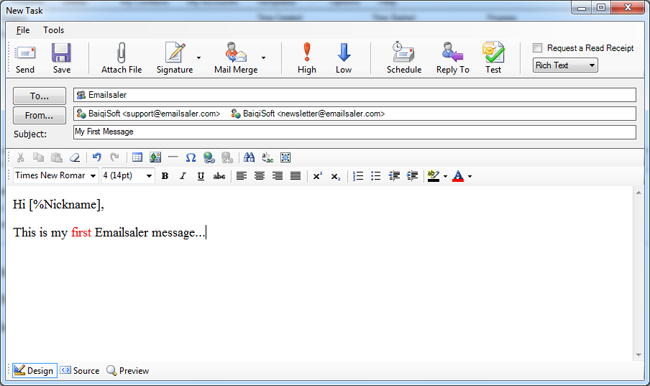Click the red word first in message body
The width and height of the screenshot is (650, 386).
pyautogui.click(x=81, y=232)
